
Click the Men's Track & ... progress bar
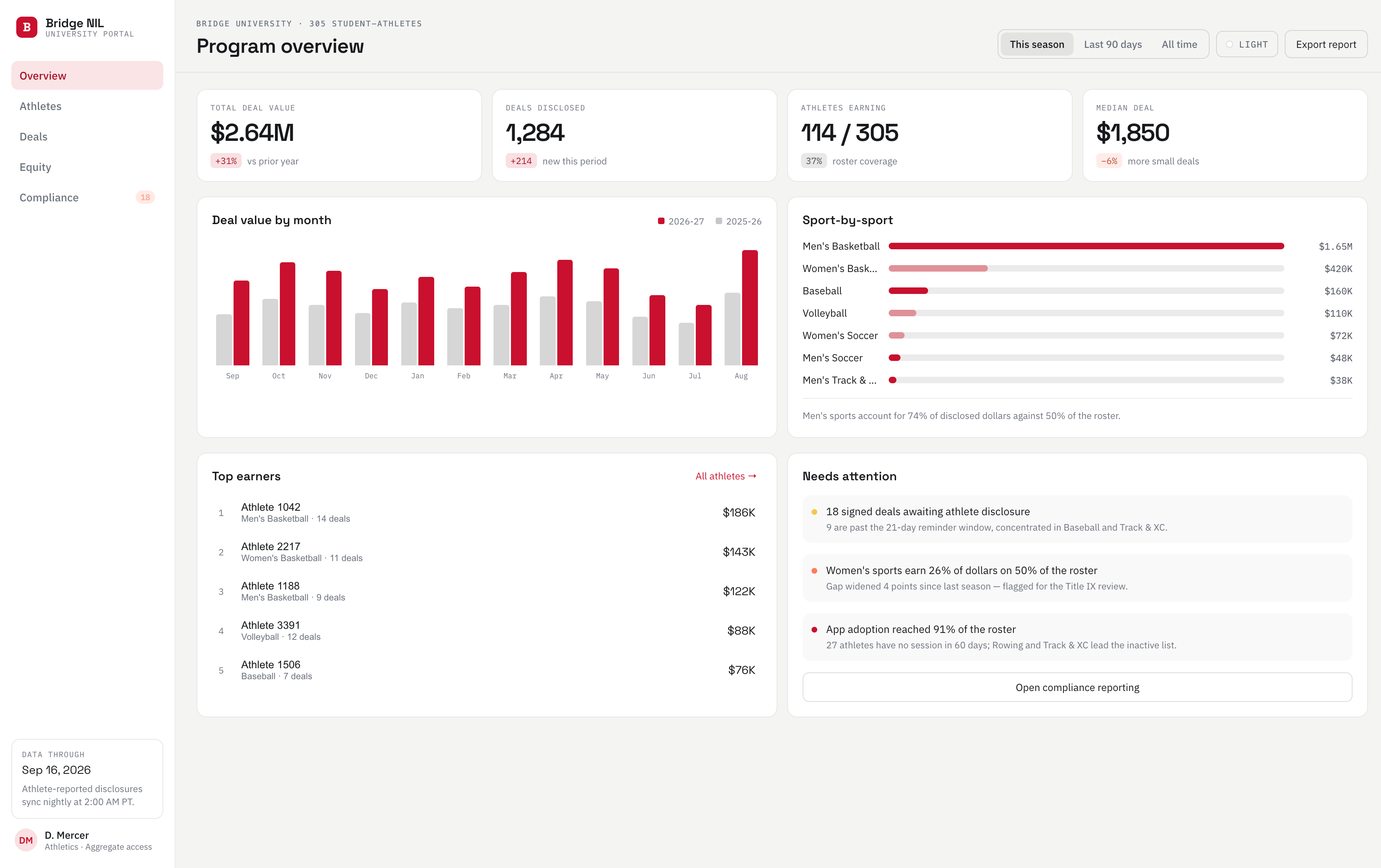1086,380
